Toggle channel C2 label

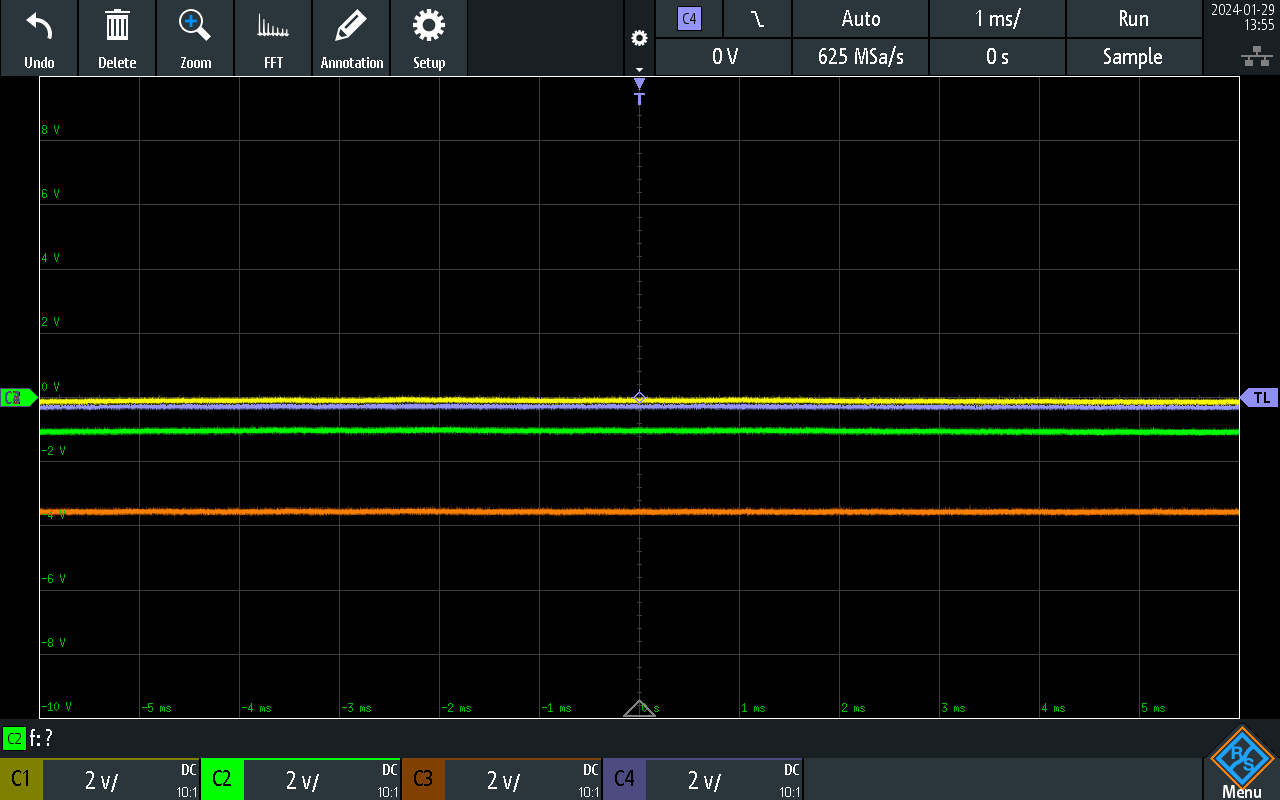(x=222, y=779)
